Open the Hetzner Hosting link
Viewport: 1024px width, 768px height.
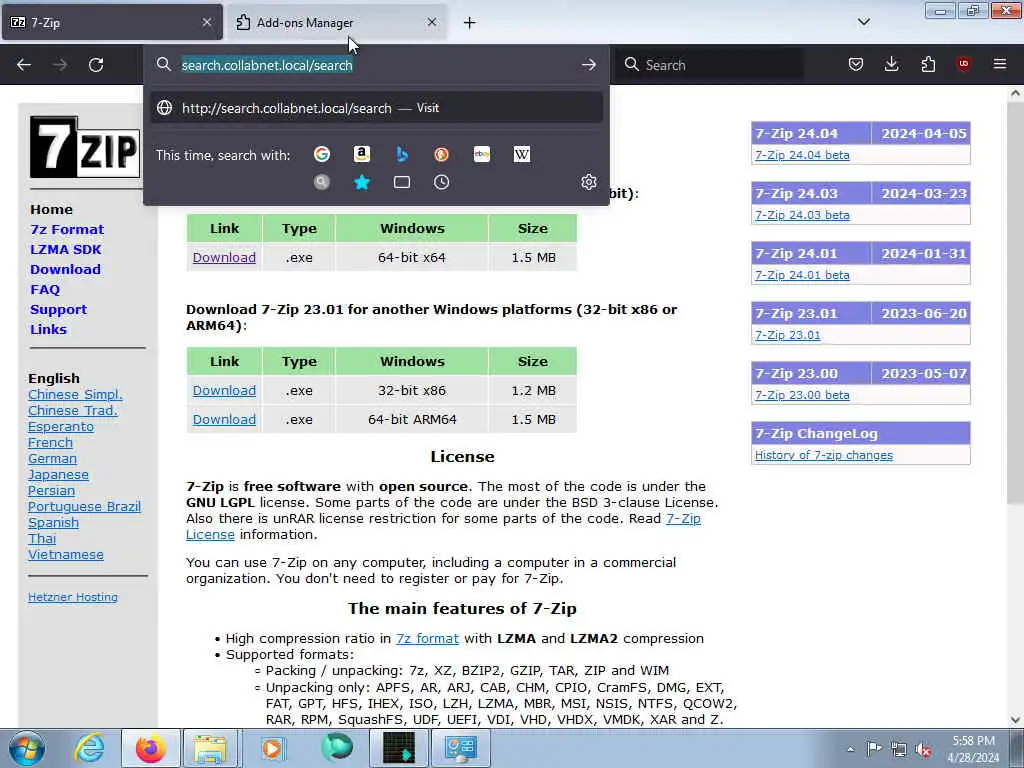[x=73, y=597]
